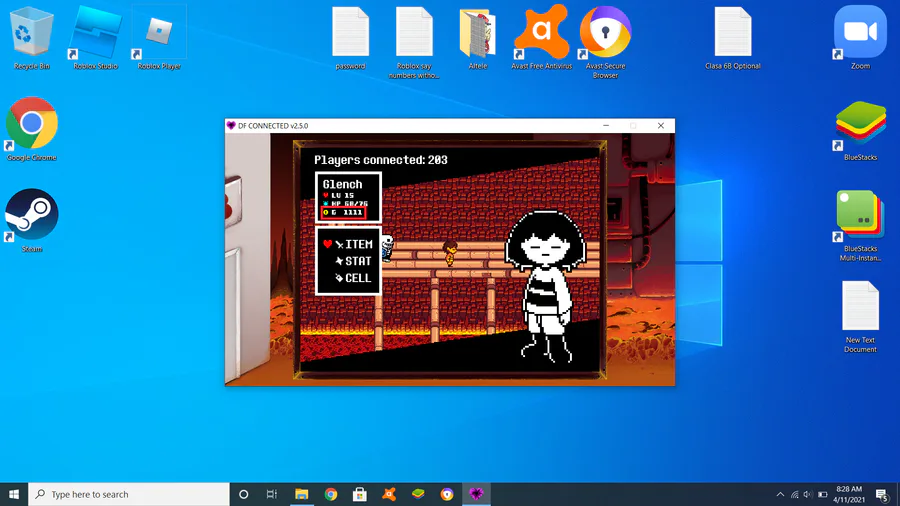Click the DF CONNECTED window title bar
This screenshot has width=900, height=506.
(x=413, y=126)
